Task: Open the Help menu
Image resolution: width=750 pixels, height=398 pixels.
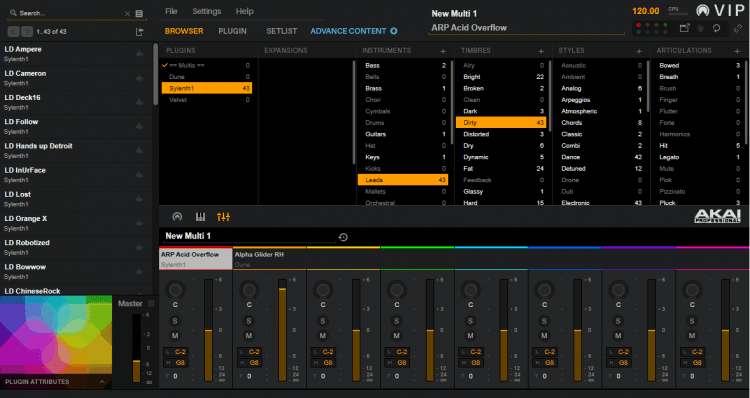Action: click(x=244, y=11)
